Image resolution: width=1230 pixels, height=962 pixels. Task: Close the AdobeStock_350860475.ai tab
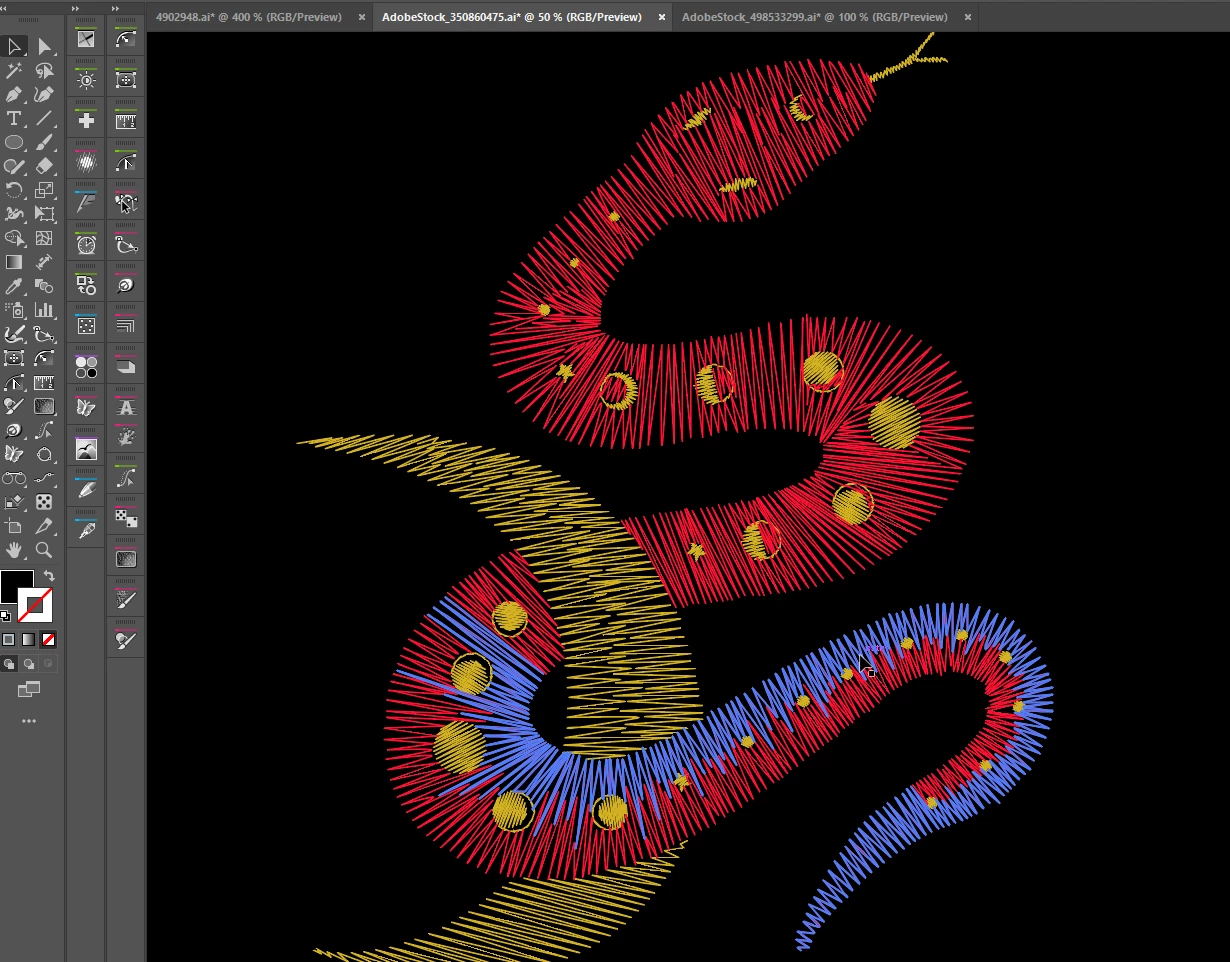[662, 17]
